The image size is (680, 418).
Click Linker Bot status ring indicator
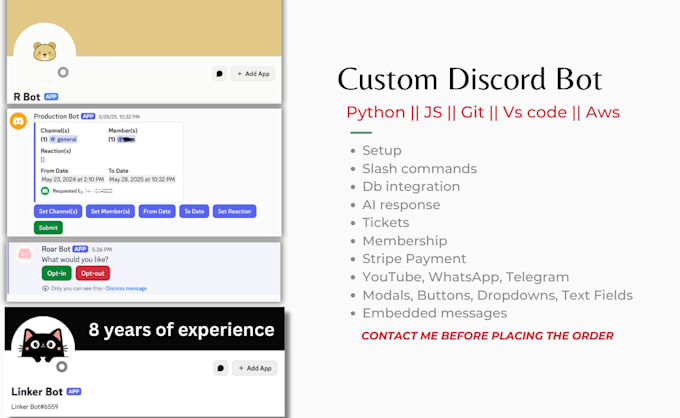[62, 367]
